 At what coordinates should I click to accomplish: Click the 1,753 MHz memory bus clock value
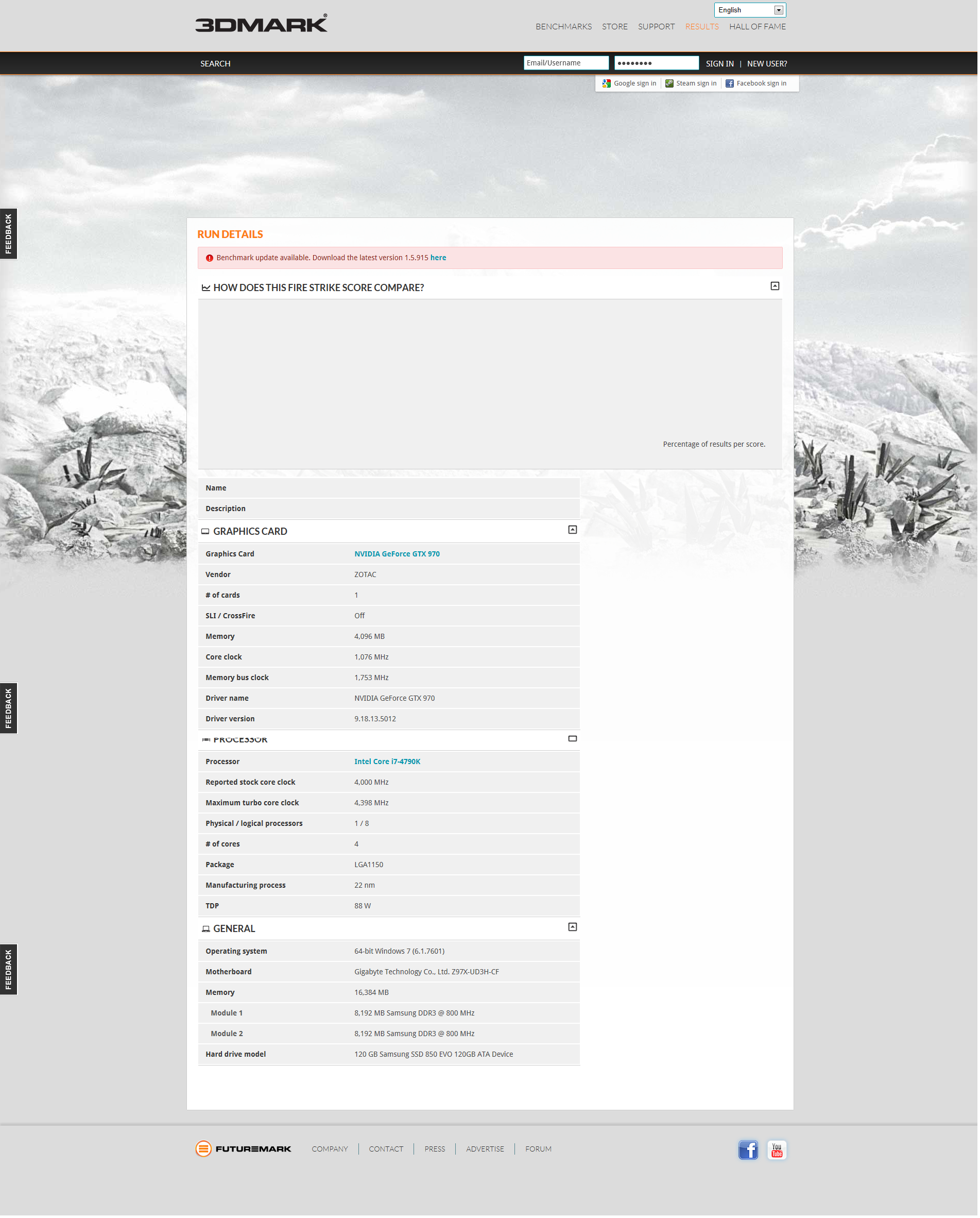coord(371,678)
